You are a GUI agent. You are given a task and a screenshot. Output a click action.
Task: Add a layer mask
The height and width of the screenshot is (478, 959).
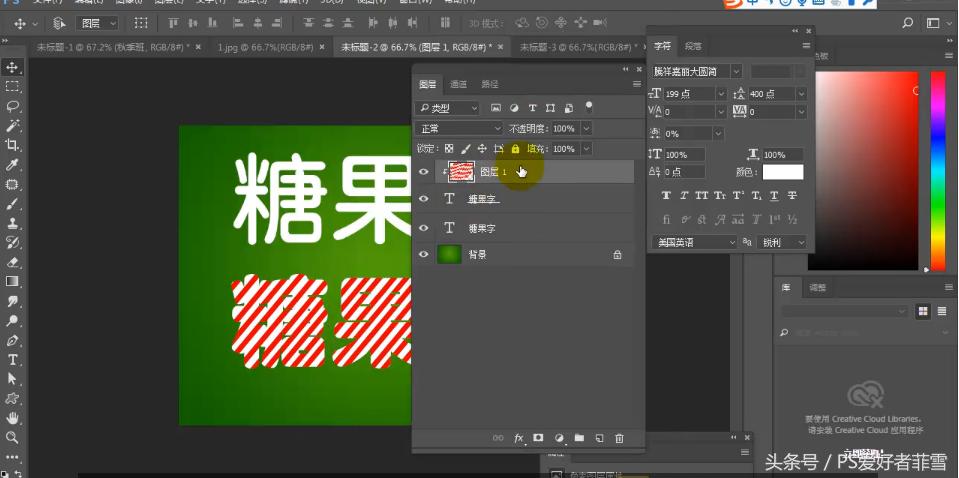tap(538, 438)
